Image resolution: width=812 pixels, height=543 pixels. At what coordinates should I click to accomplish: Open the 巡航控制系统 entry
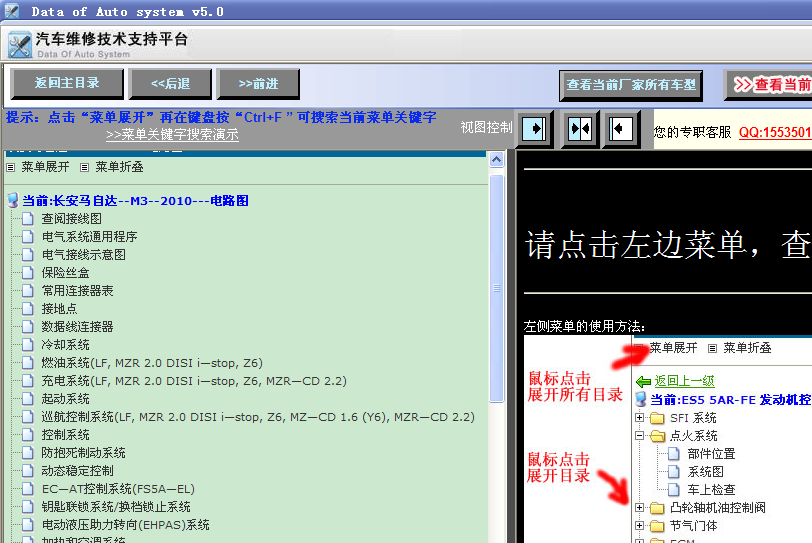pyautogui.click(x=258, y=417)
